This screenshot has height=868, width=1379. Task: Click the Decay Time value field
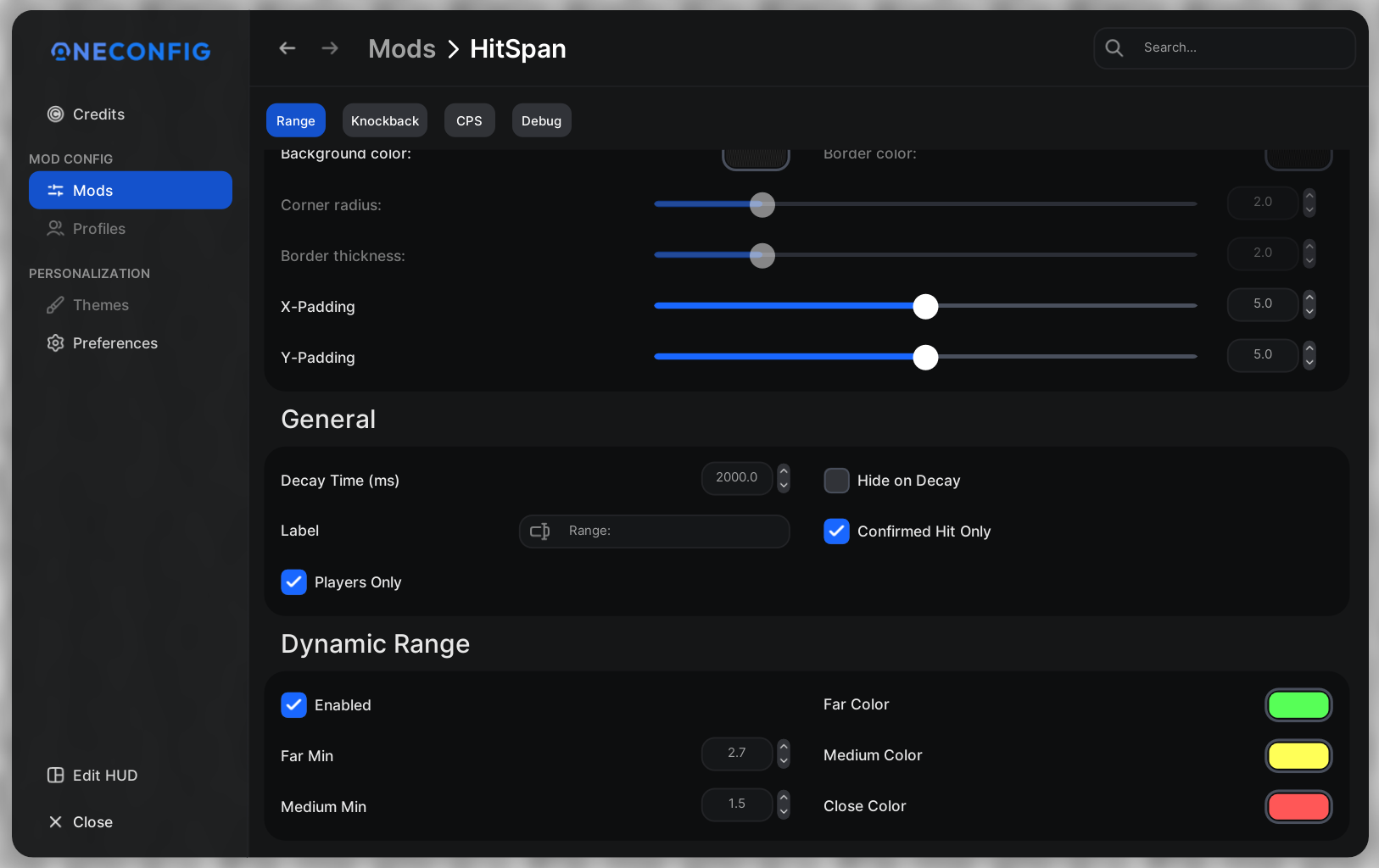(737, 478)
